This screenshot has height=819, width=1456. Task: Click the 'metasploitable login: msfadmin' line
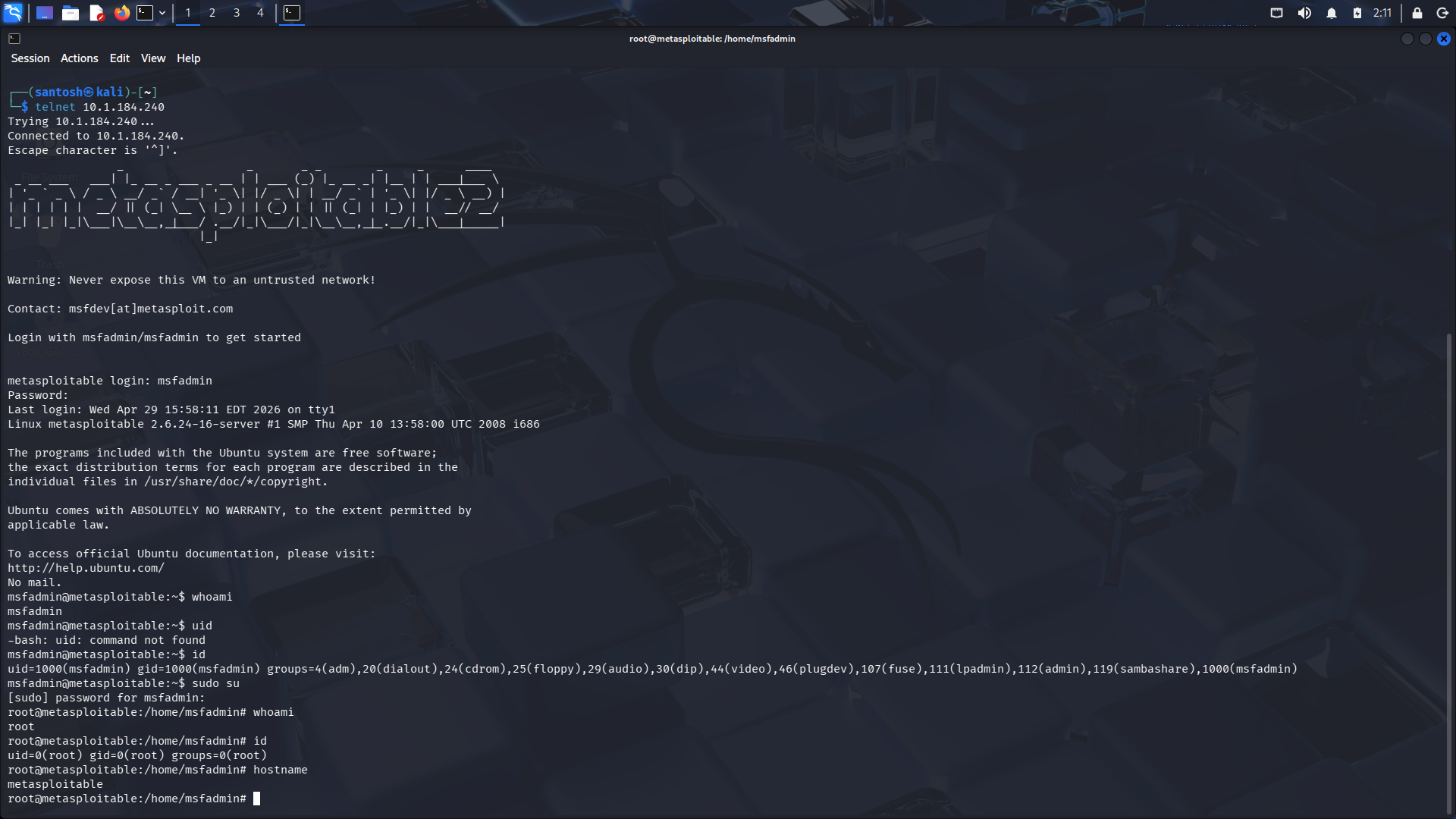110,381
